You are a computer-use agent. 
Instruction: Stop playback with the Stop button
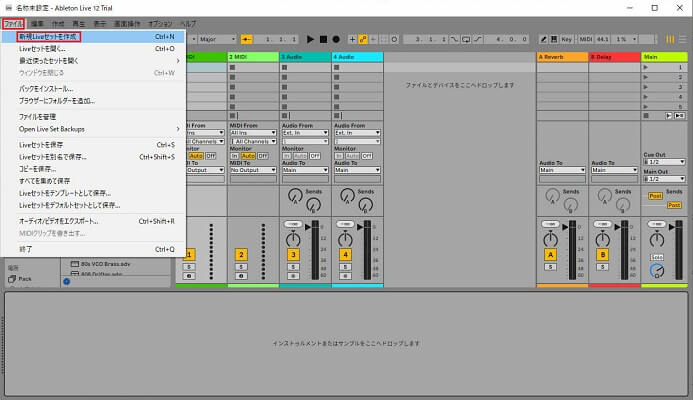(324, 39)
